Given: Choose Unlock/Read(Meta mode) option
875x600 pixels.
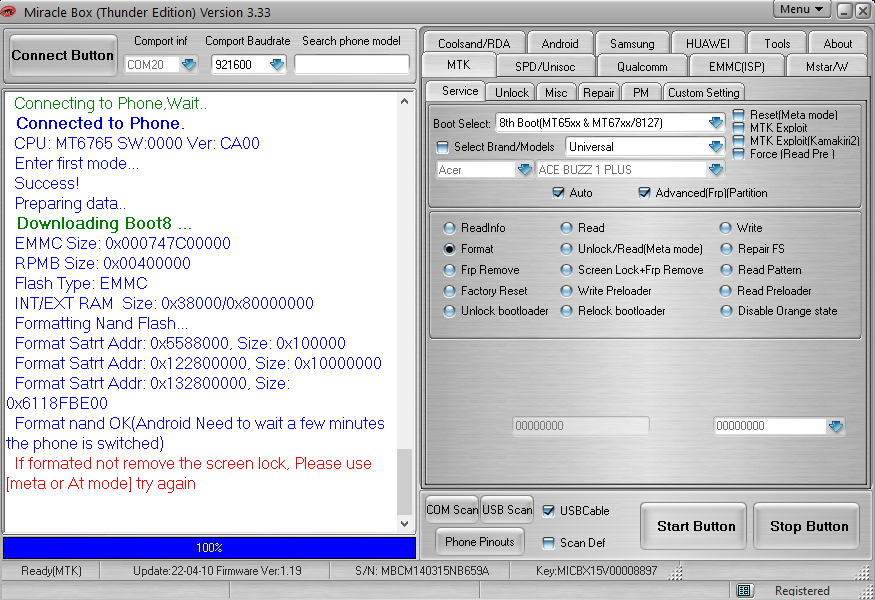Looking at the screenshot, I should coord(566,249).
